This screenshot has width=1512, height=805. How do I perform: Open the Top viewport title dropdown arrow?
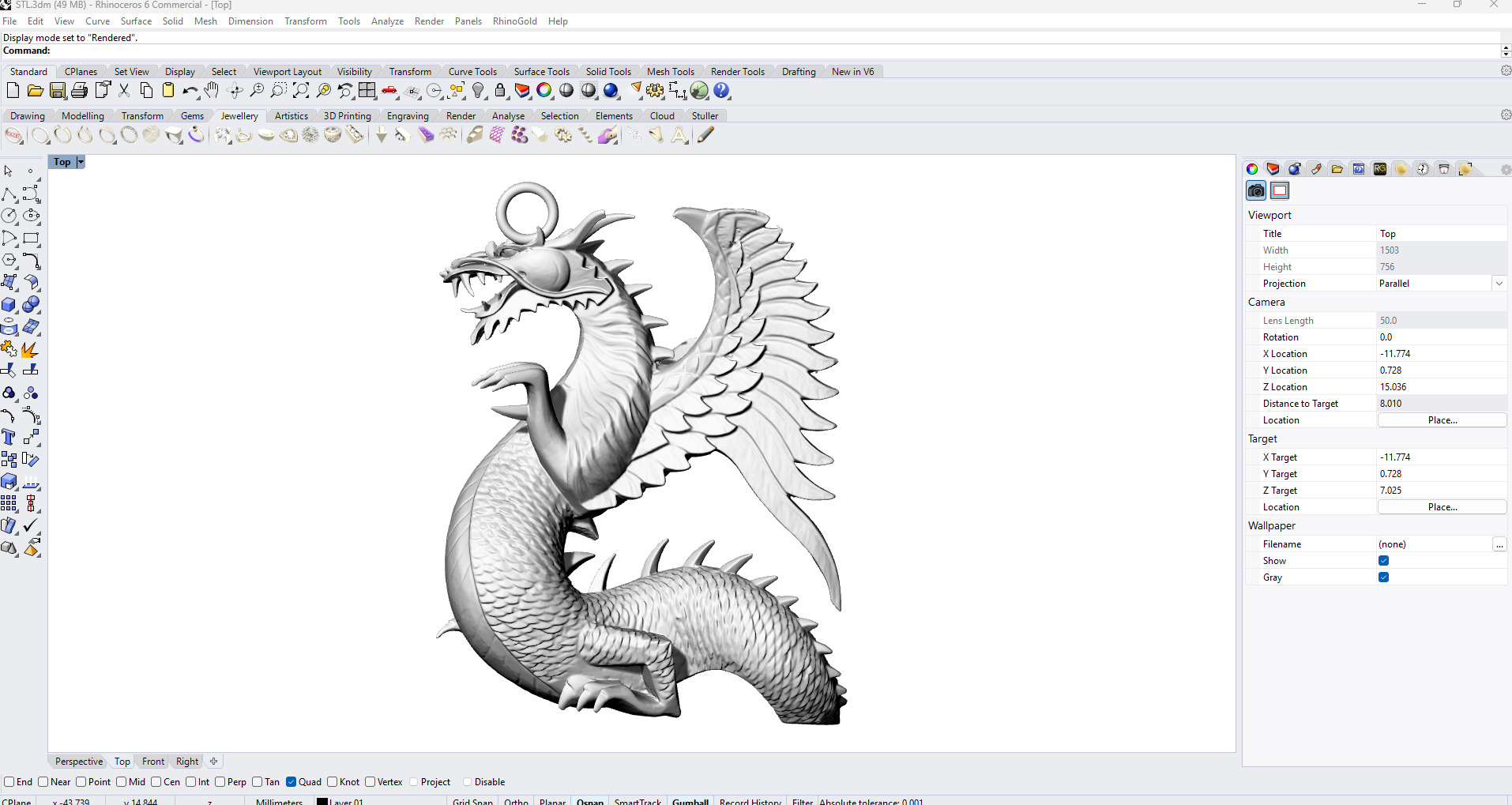81,162
